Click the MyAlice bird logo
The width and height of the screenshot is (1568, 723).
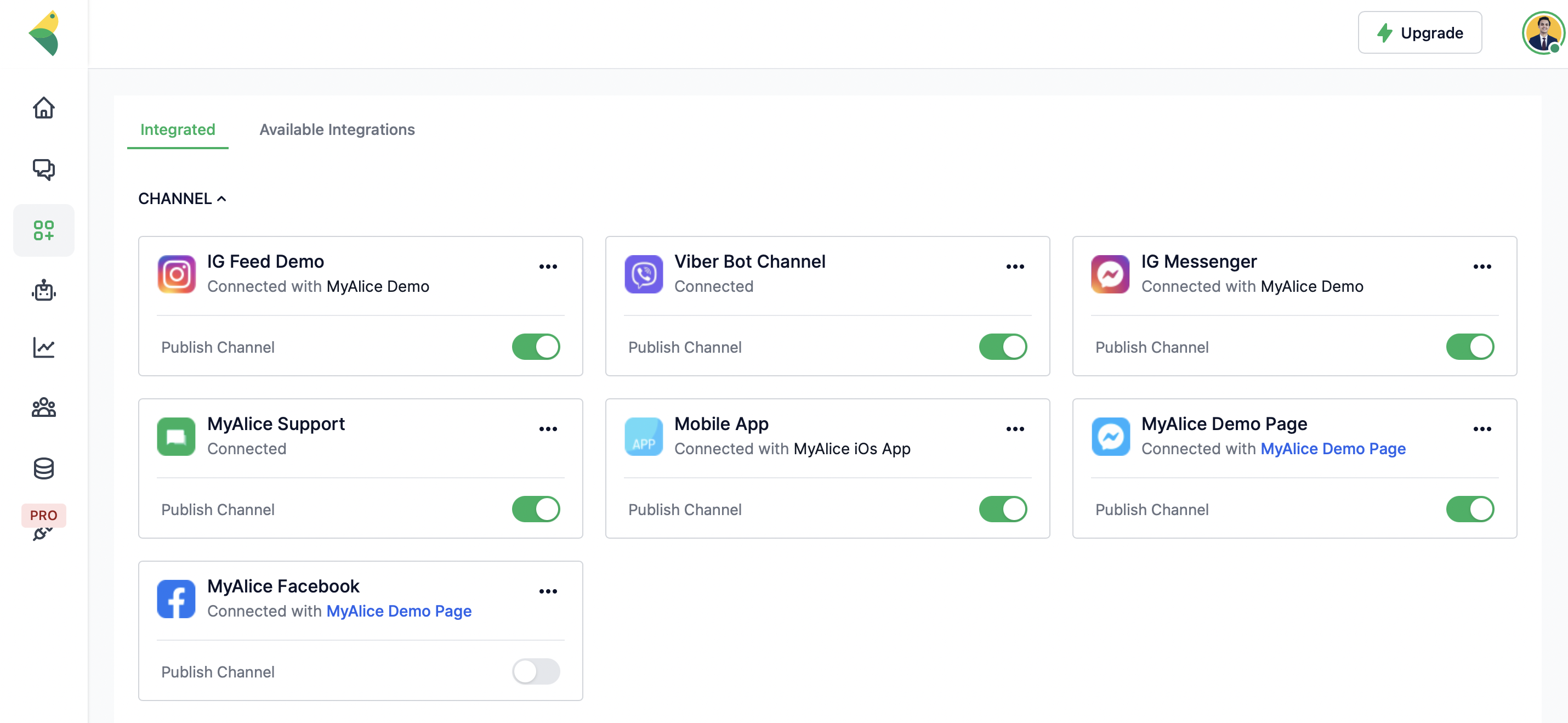point(44,33)
